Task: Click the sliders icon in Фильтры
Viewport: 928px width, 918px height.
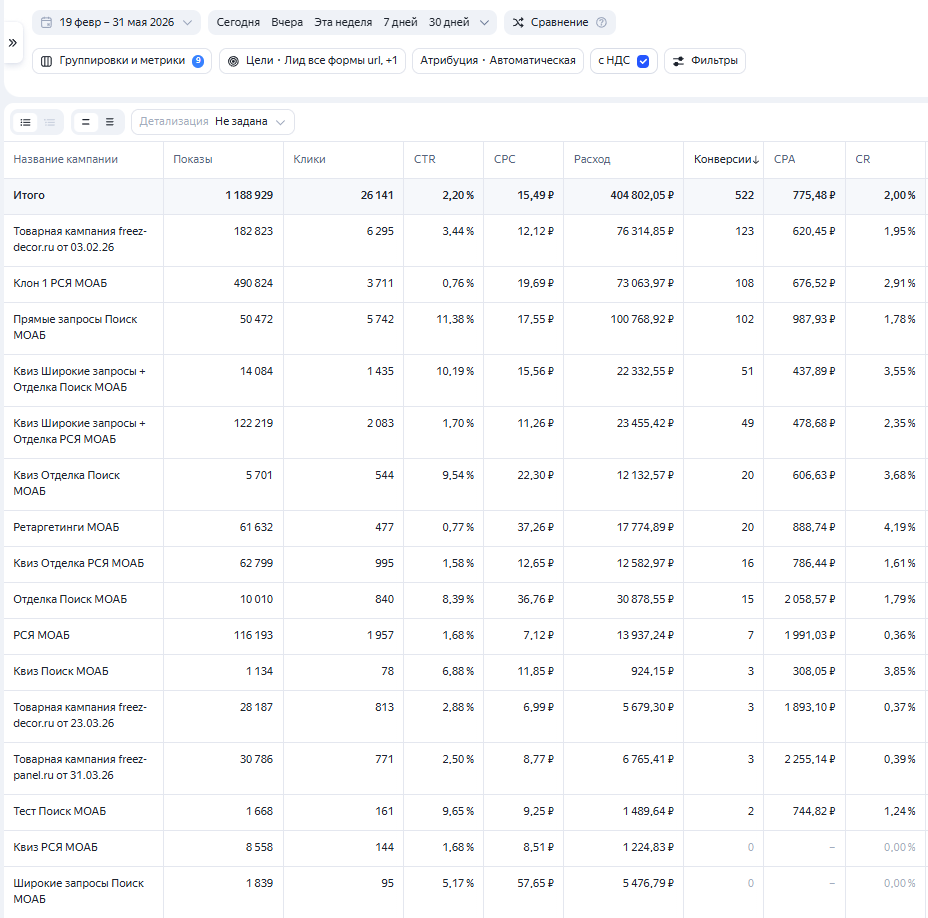Action: pos(678,61)
